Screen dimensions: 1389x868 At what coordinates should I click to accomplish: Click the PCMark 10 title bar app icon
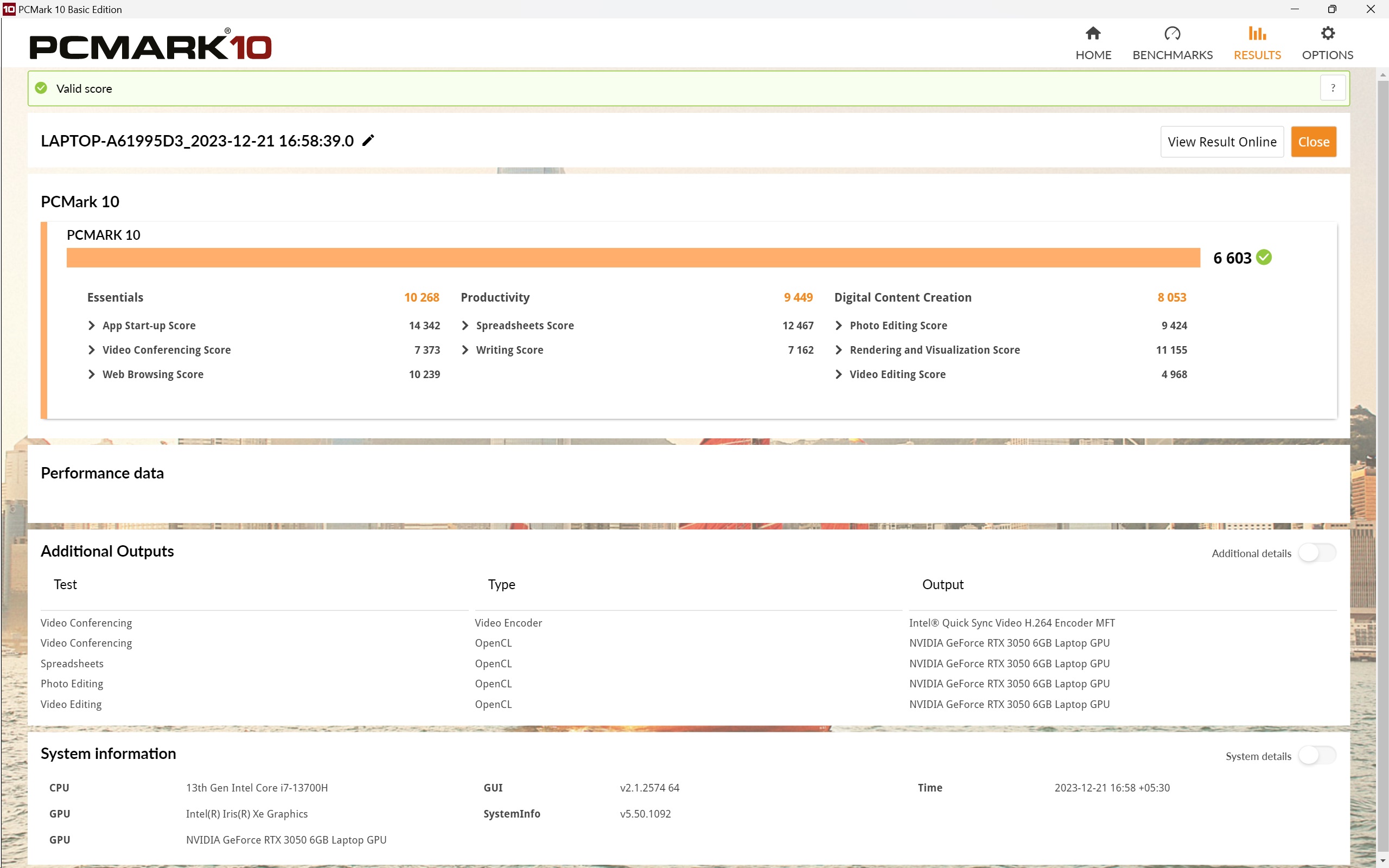tap(9, 9)
